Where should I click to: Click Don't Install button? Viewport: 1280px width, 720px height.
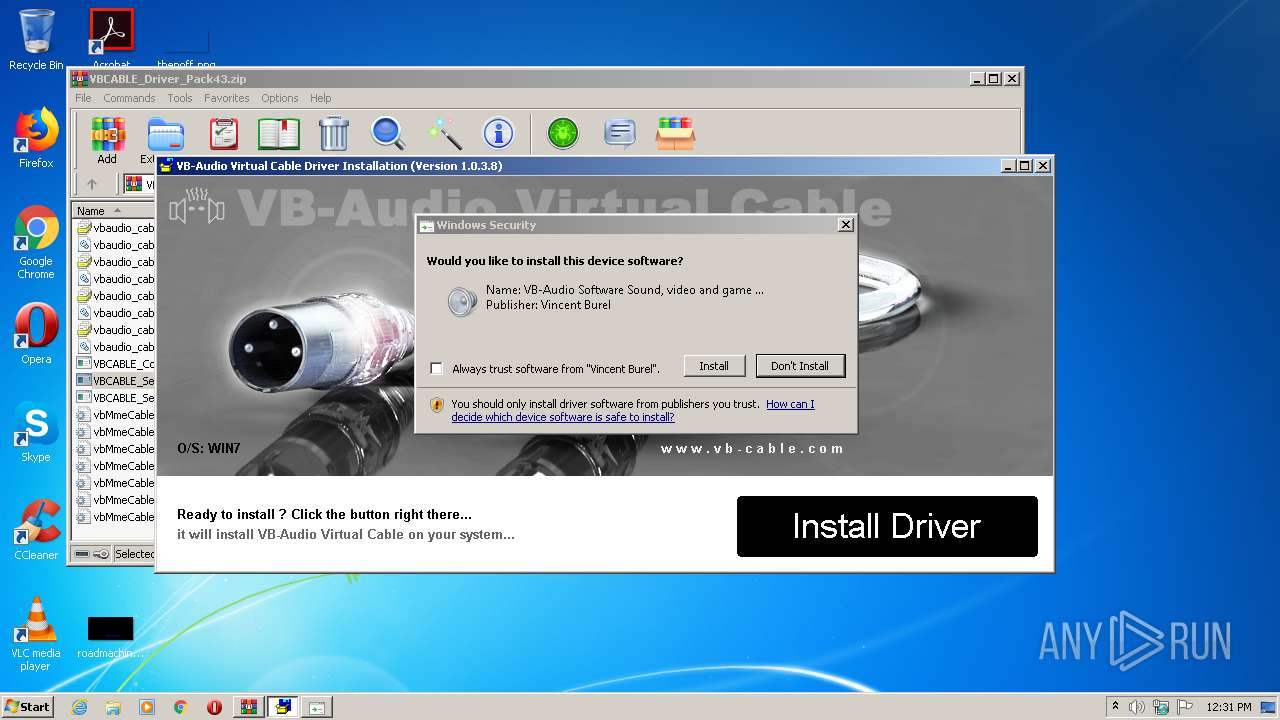(800, 366)
